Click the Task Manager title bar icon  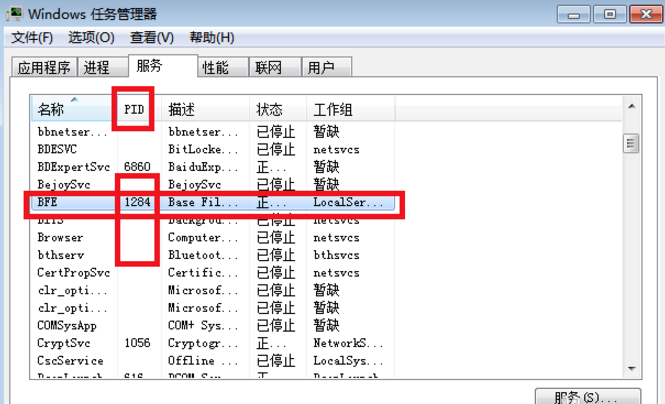tap(15, 14)
